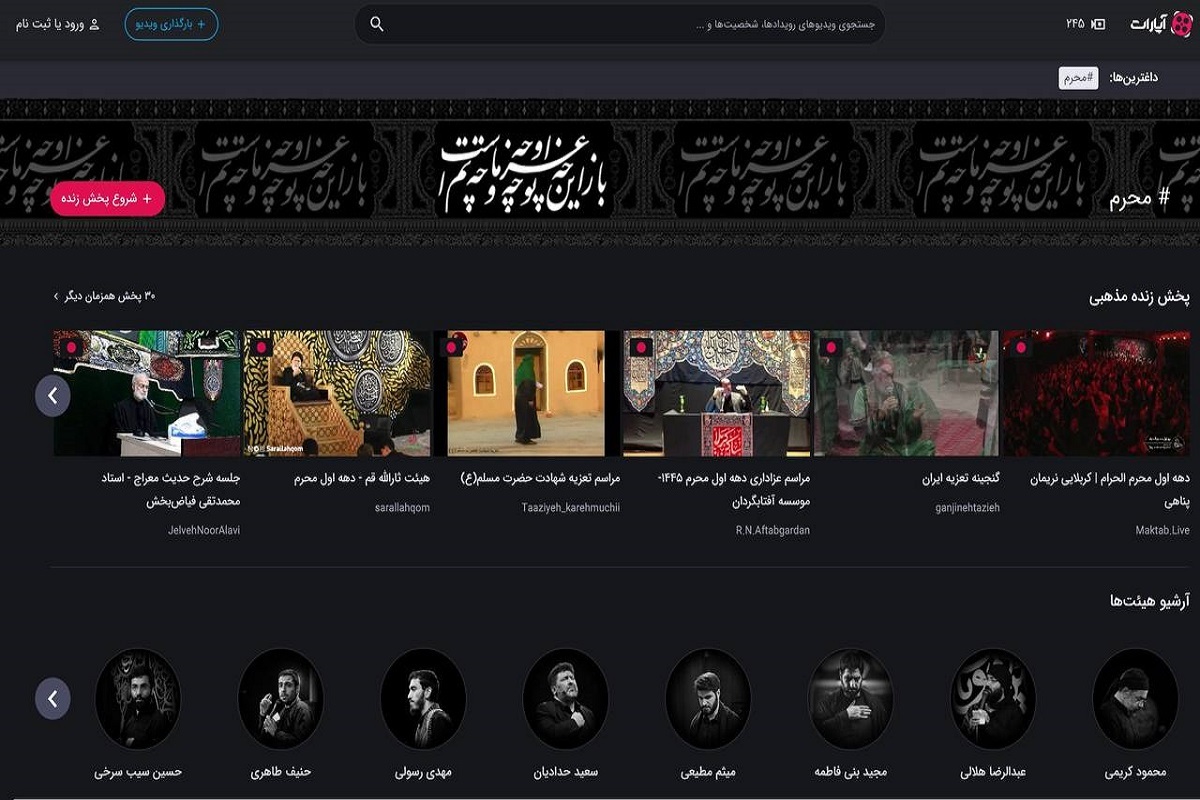The height and width of the screenshot is (800, 1200).
Task: Start live broadcast with شروع پخش زنده
Action: point(108,198)
